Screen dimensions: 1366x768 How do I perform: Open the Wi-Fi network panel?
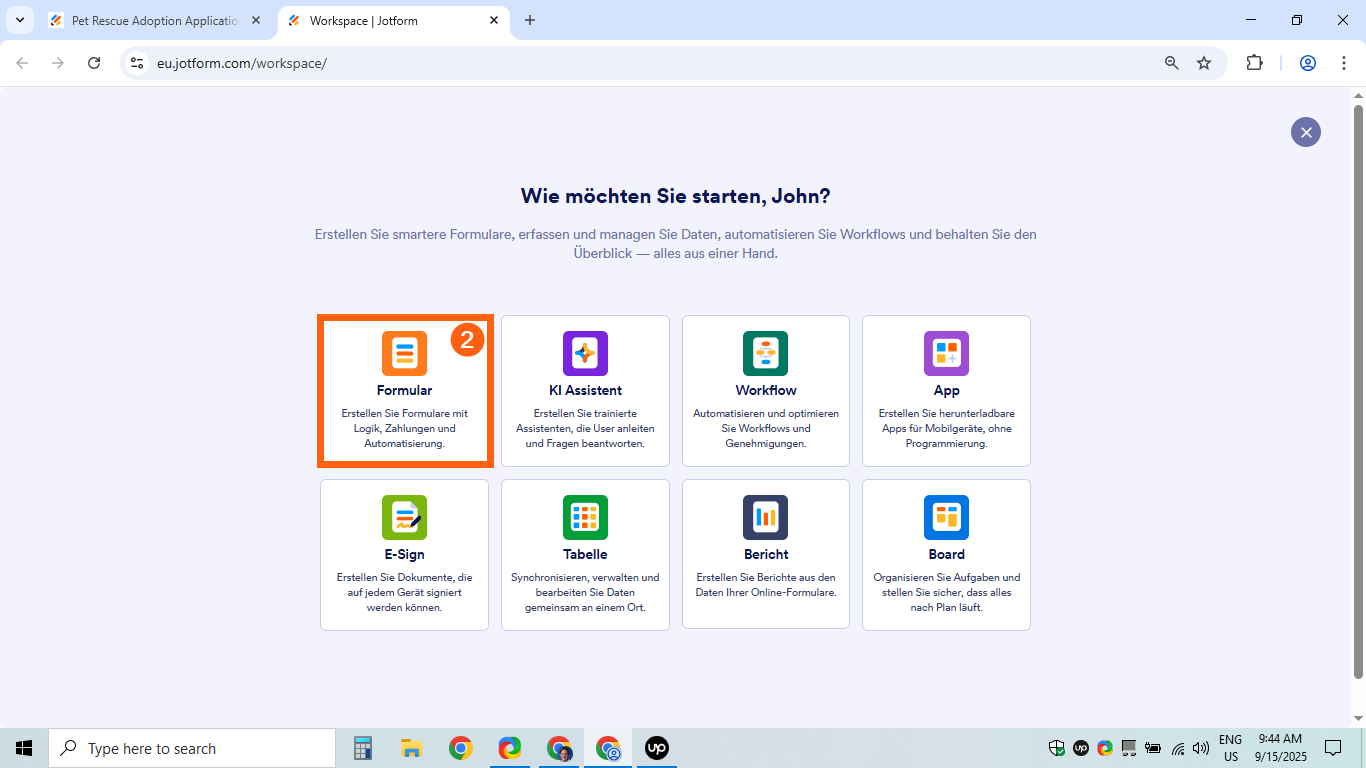[1178, 748]
